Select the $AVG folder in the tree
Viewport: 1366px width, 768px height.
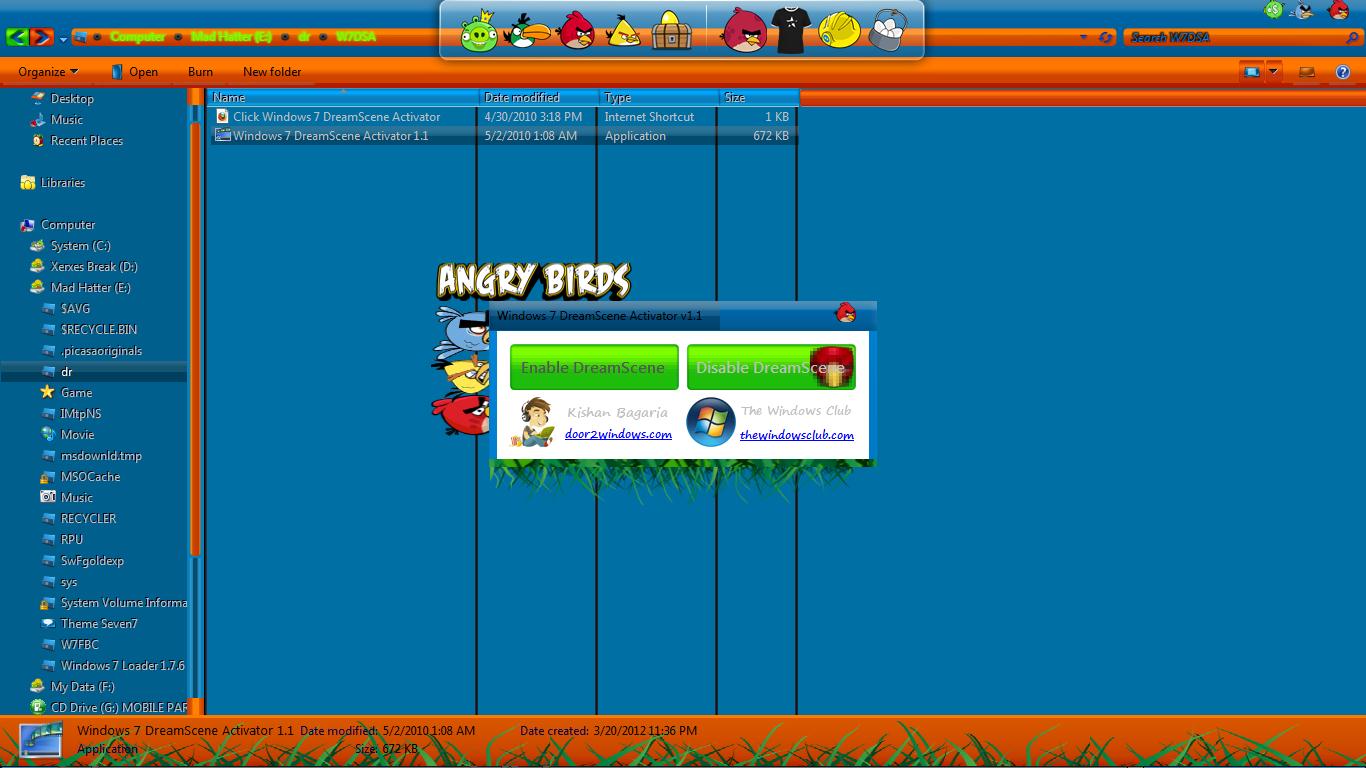coord(75,309)
